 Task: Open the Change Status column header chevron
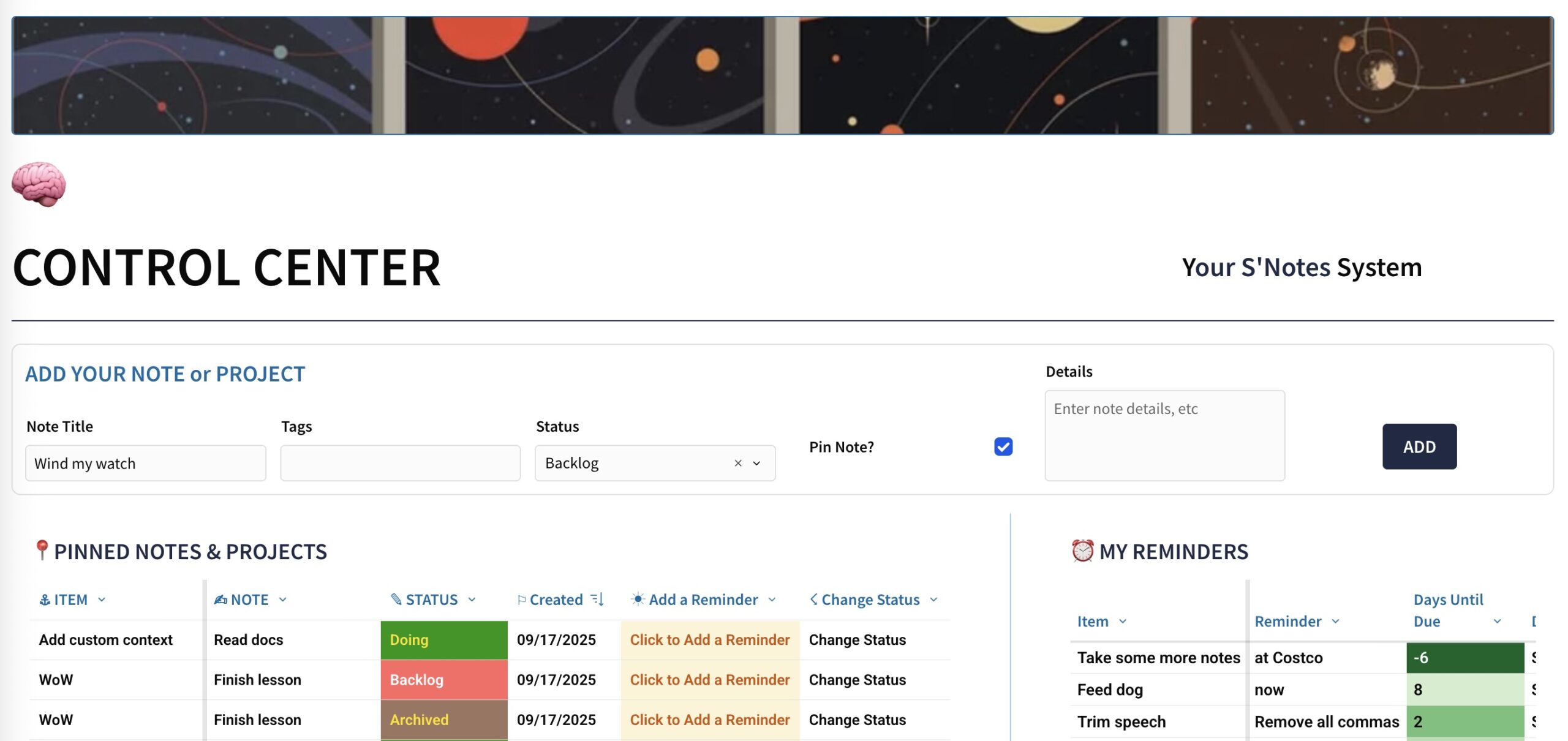(x=933, y=600)
